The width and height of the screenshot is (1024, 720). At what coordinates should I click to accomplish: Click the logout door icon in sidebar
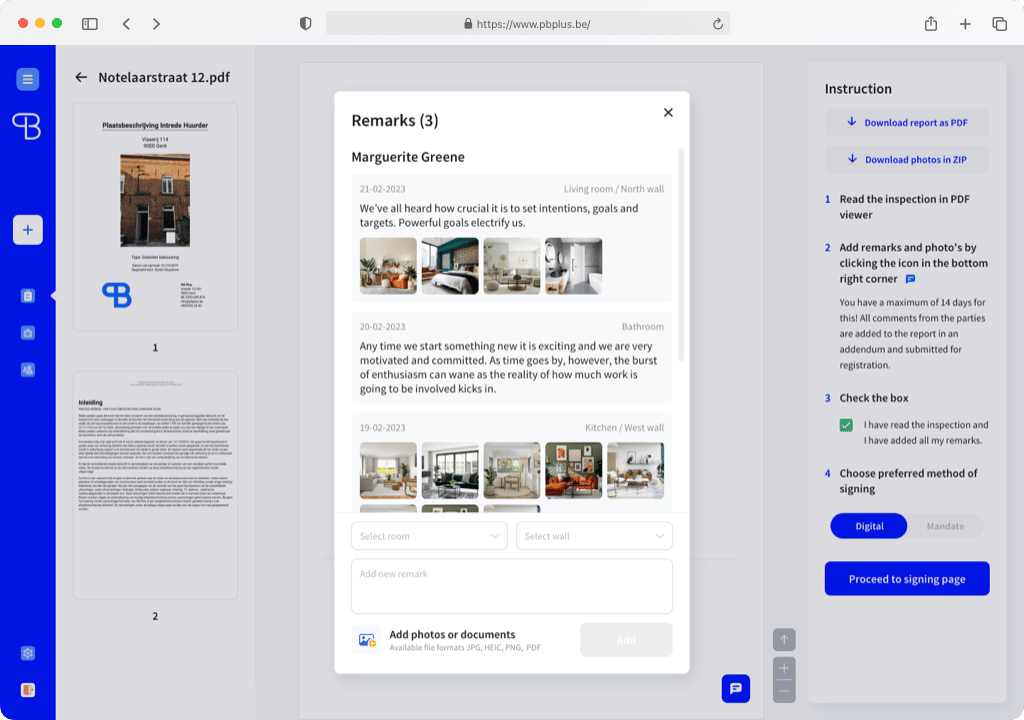pyautogui.click(x=27, y=690)
